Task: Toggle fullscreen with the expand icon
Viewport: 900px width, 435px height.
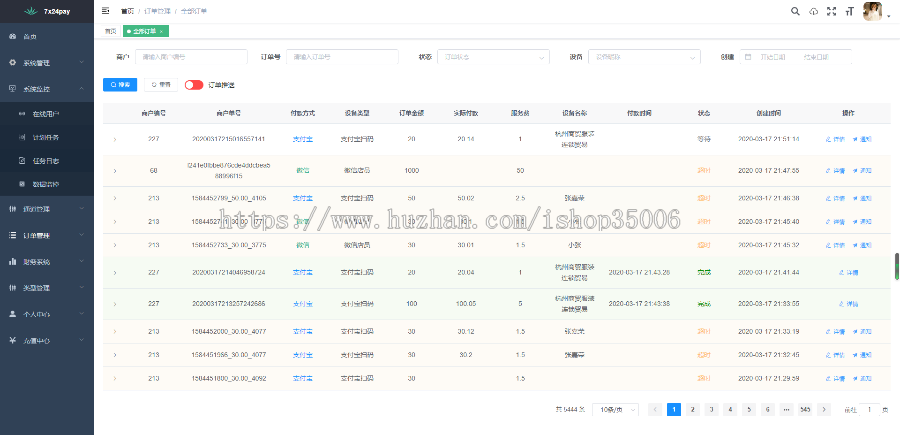Action: pyautogui.click(x=831, y=11)
